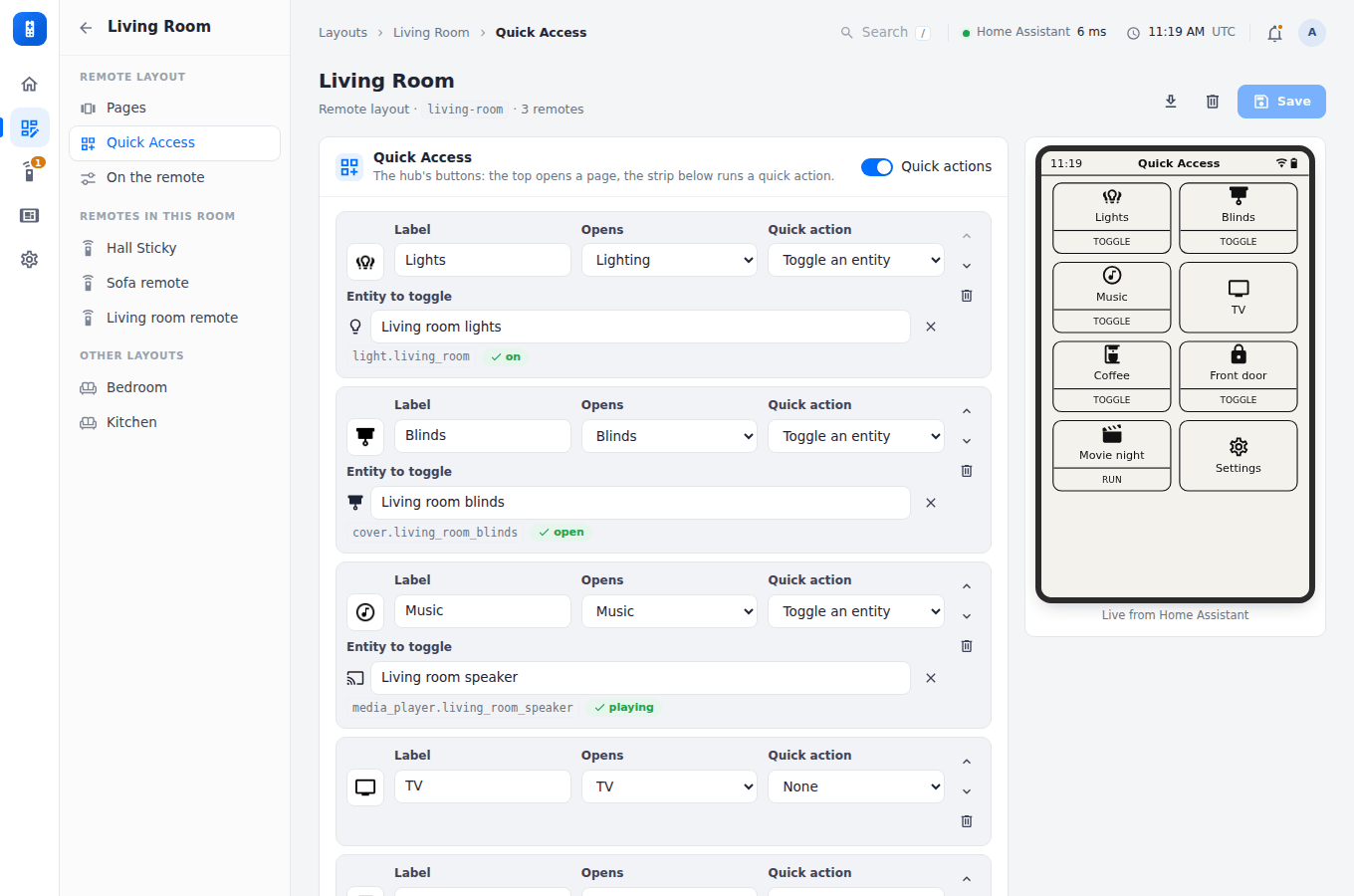Move the Blinds row up
The image size is (1354, 896).
[967, 411]
